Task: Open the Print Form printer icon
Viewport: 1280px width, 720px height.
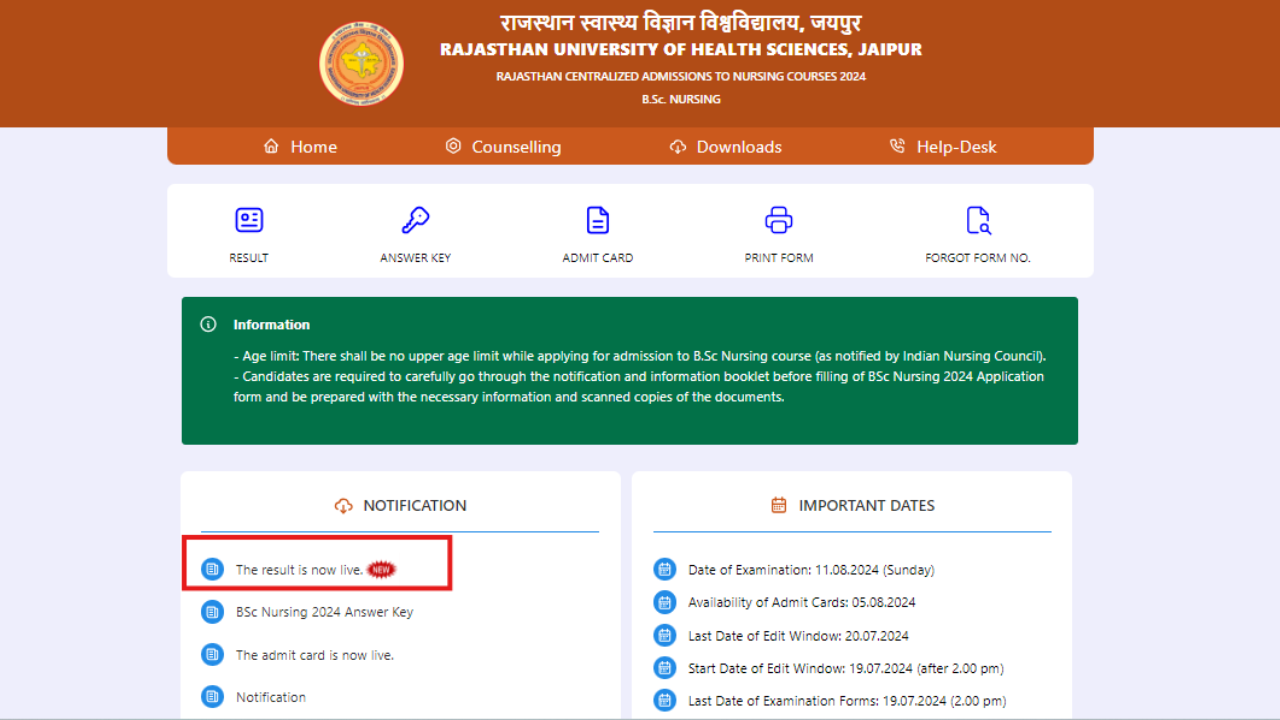Action: (x=779, y=220)
